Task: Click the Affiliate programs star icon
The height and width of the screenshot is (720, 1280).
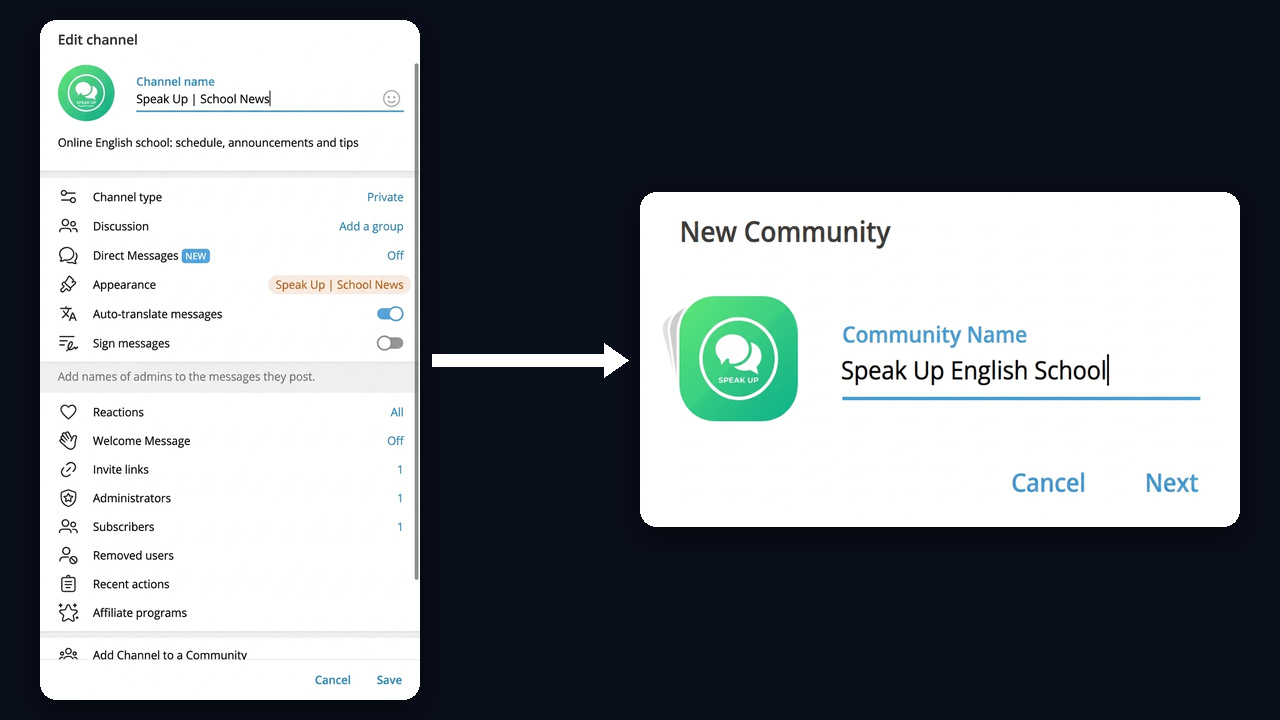Action: (x=68, y=613)
